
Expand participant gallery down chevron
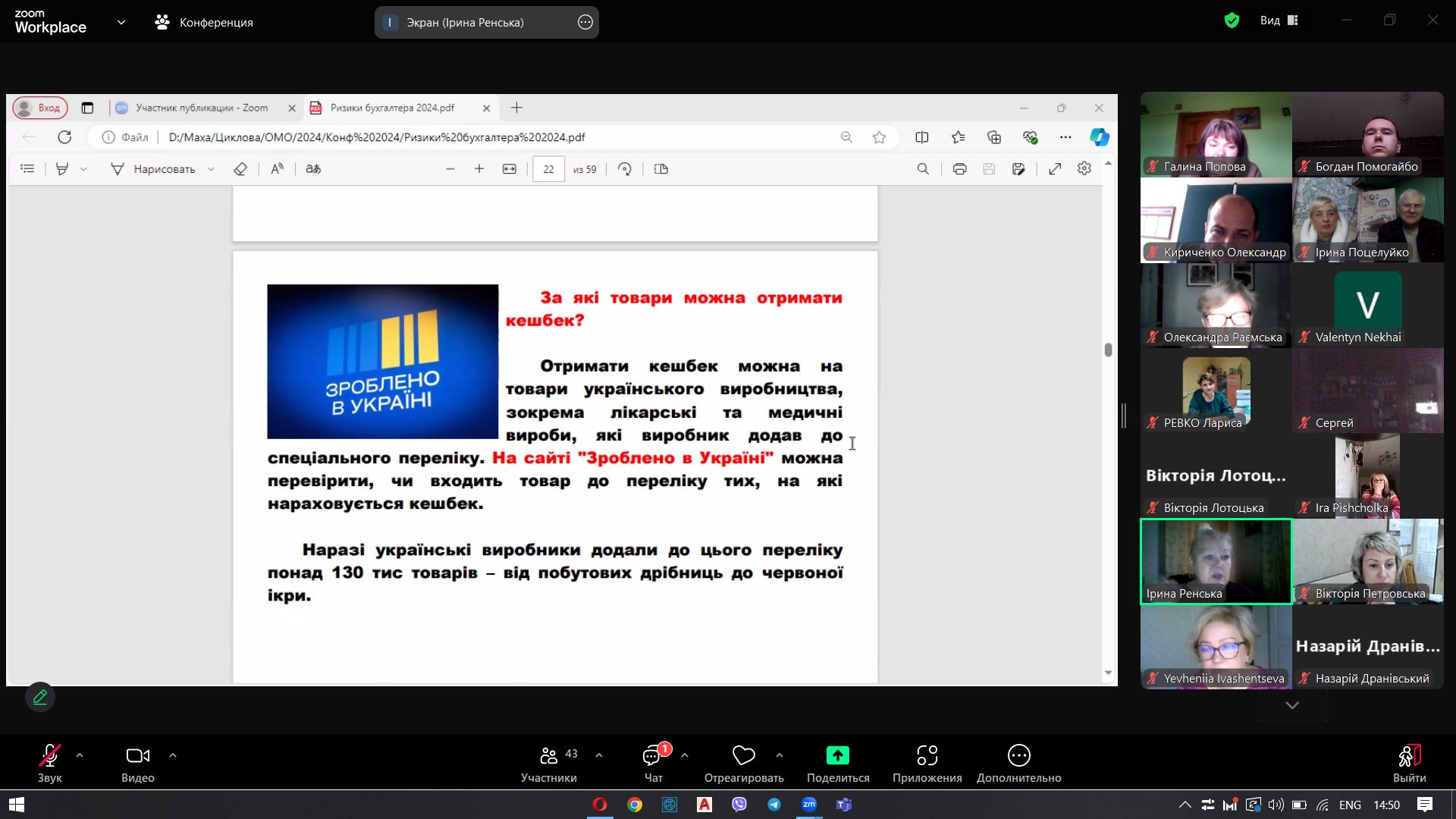coord(1292,705)
